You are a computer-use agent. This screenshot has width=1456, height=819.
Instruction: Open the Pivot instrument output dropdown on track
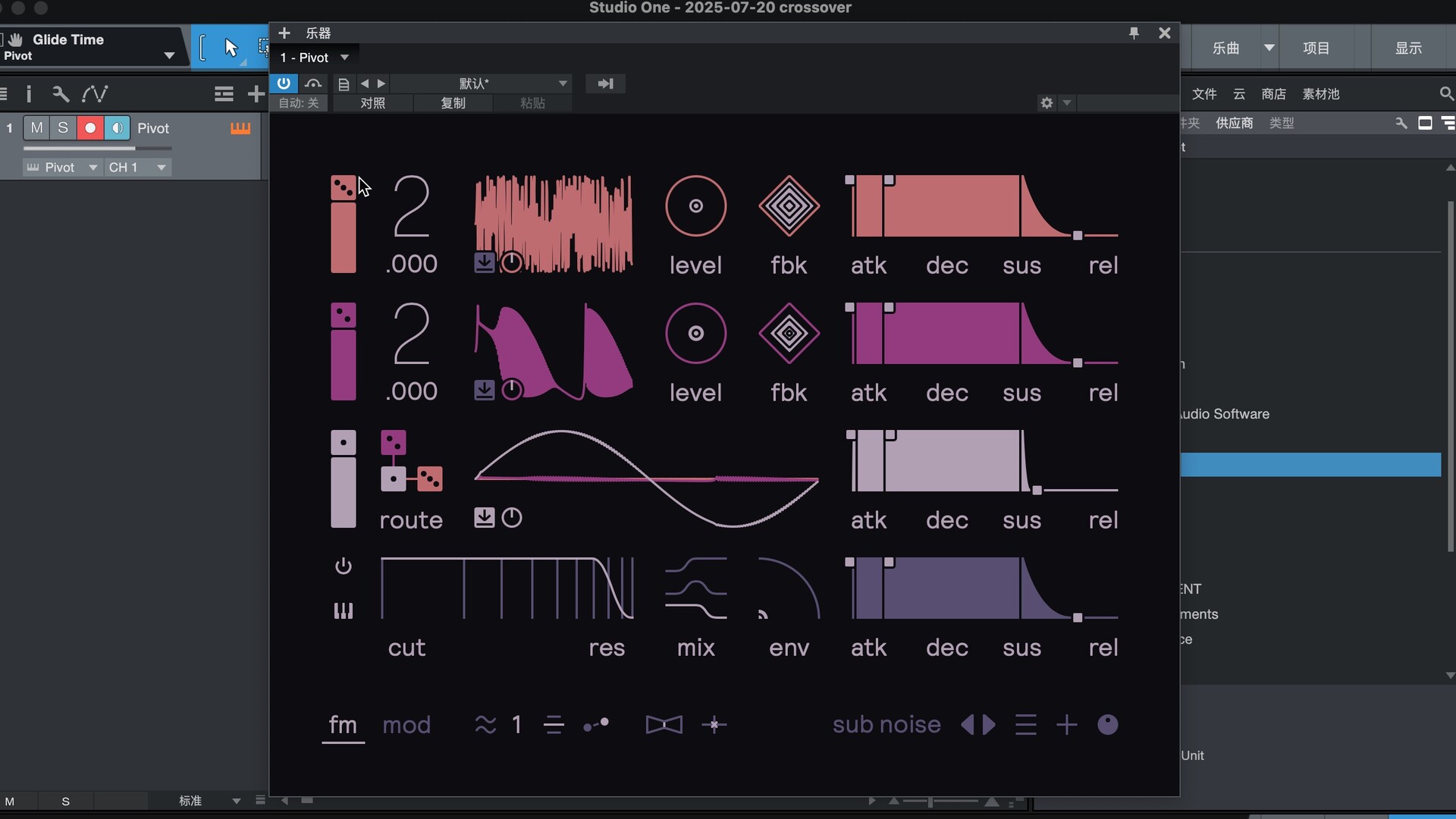(x=62, y=167)
